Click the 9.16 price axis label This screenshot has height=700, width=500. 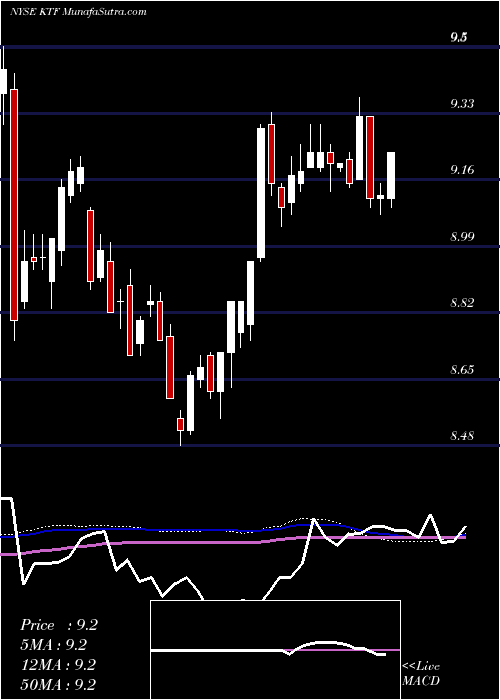pyautogui.click(x=462, y=170)
